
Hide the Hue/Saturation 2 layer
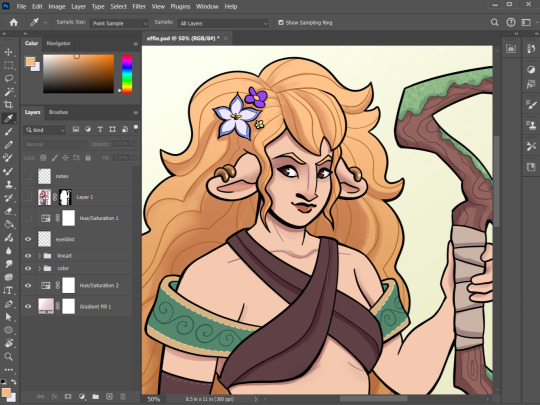pos(28,285)
